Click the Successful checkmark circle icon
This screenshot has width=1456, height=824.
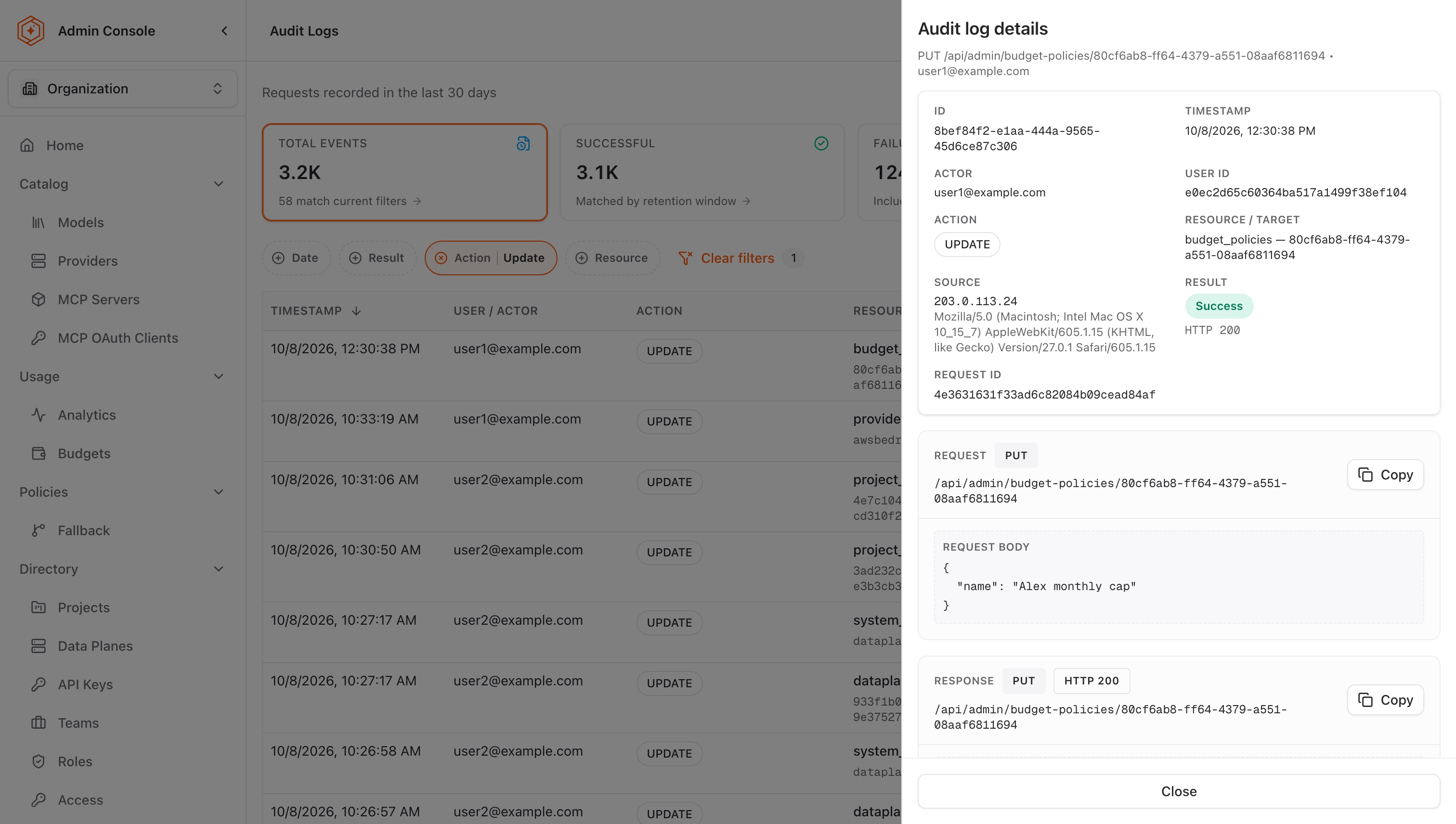pos(821,144)
